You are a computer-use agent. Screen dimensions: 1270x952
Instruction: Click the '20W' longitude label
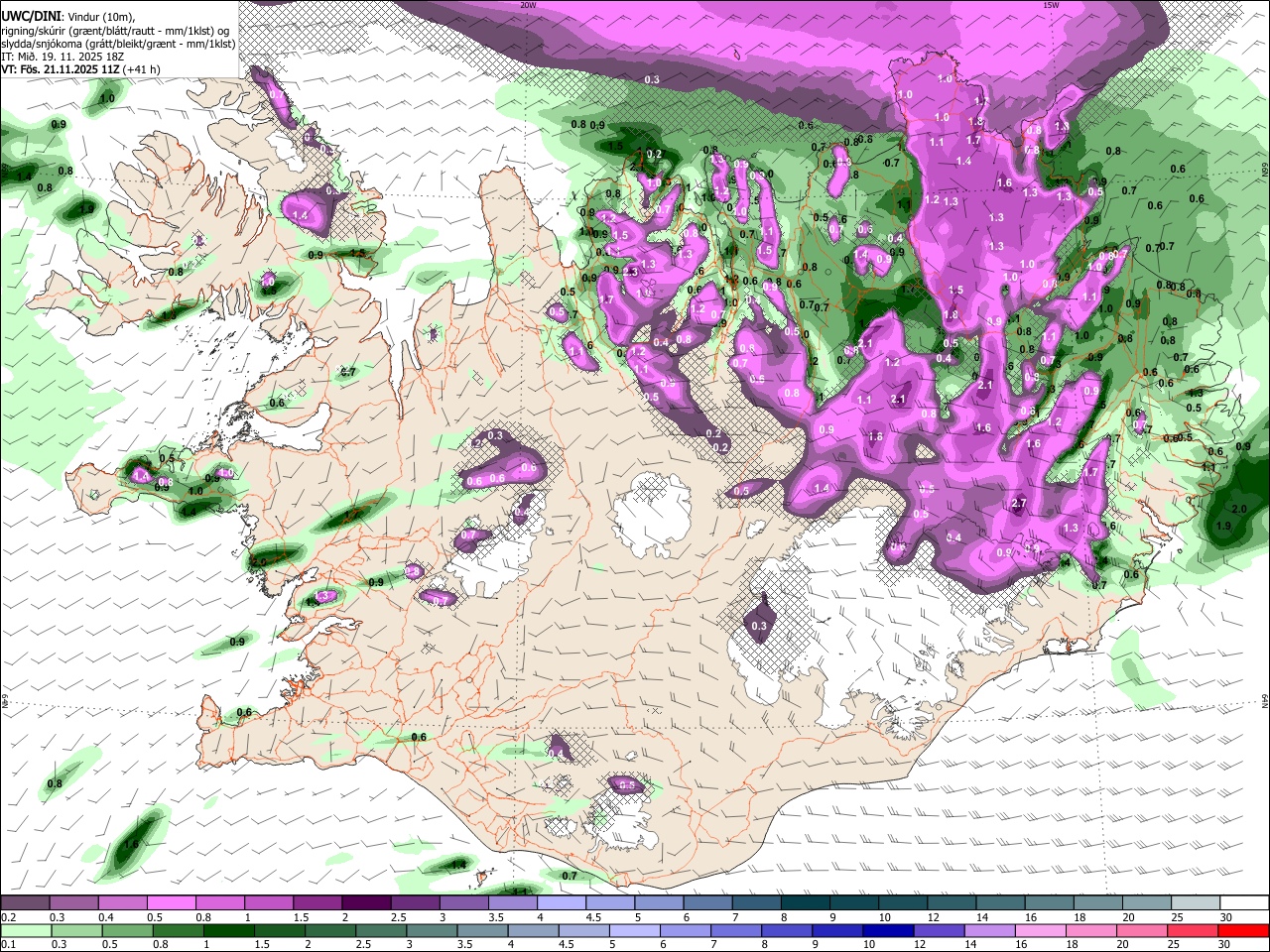pyautogui.click(x=527, y=5)
